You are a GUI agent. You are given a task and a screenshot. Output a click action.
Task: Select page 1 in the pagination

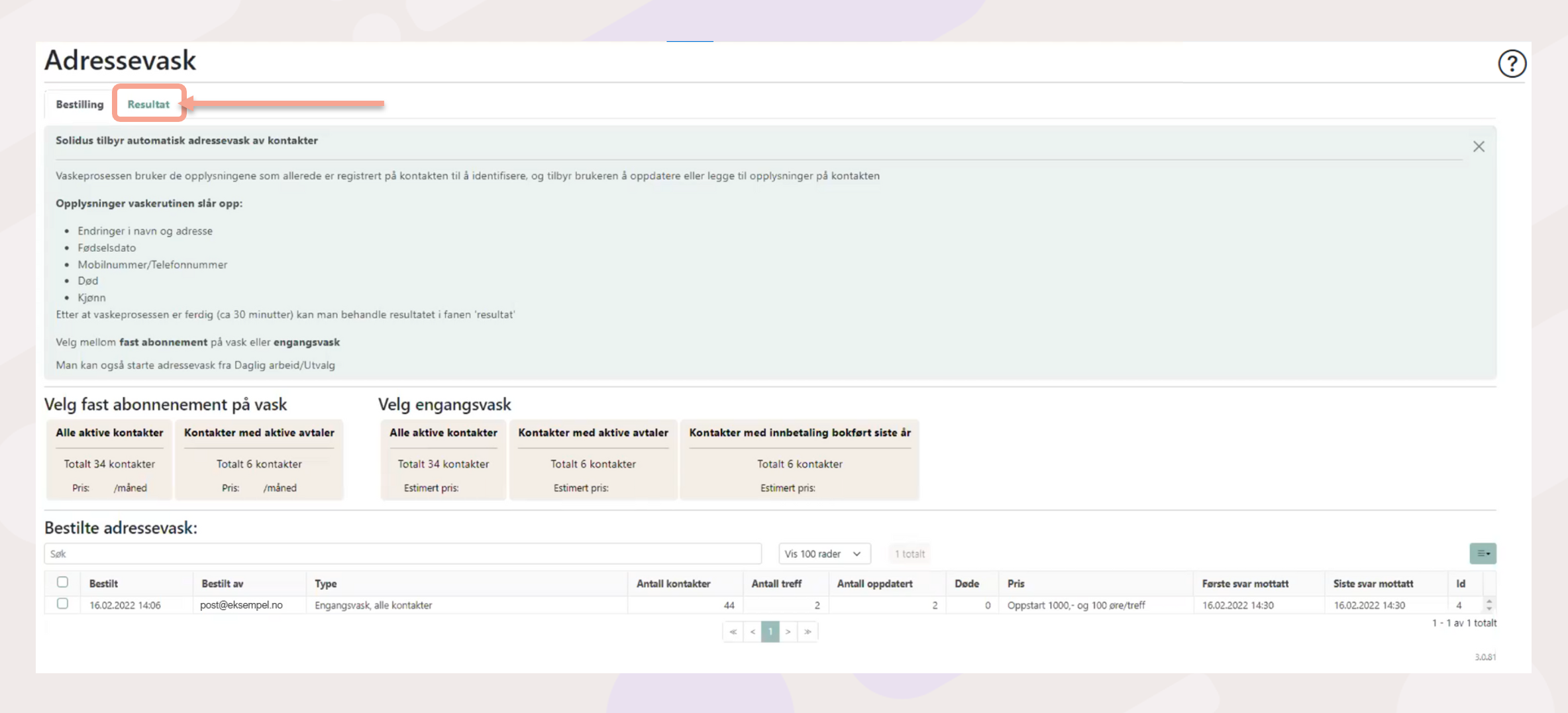point(770,631)
